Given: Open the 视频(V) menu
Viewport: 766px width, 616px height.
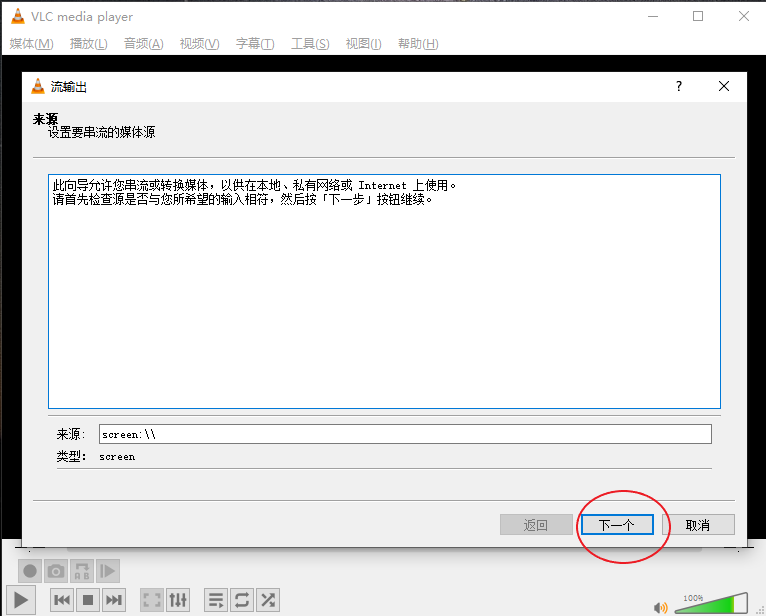Looking at the screenshot, I should click(x=199, y=43).
